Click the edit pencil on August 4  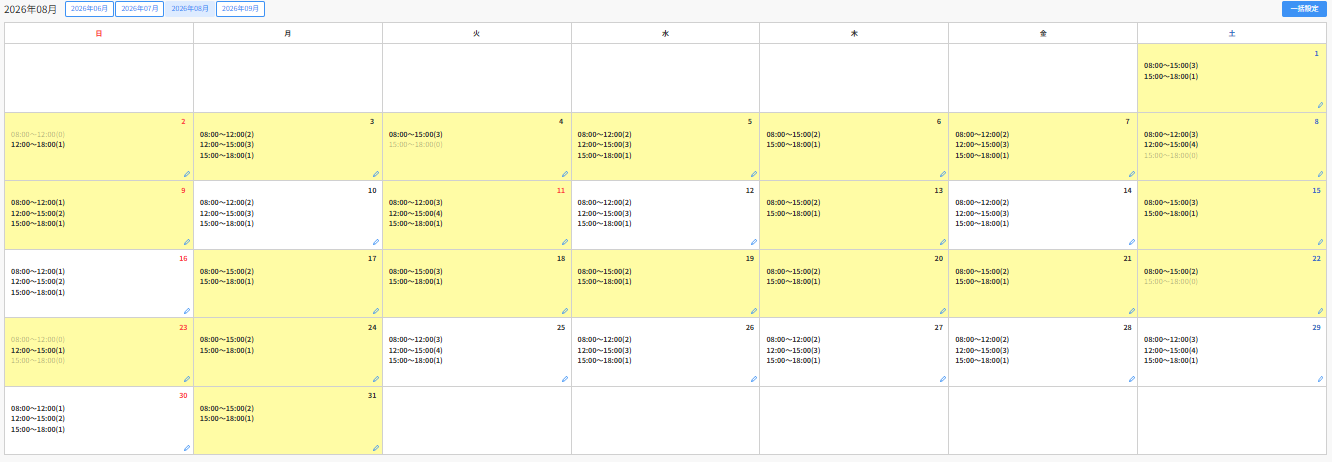point(565,173)
